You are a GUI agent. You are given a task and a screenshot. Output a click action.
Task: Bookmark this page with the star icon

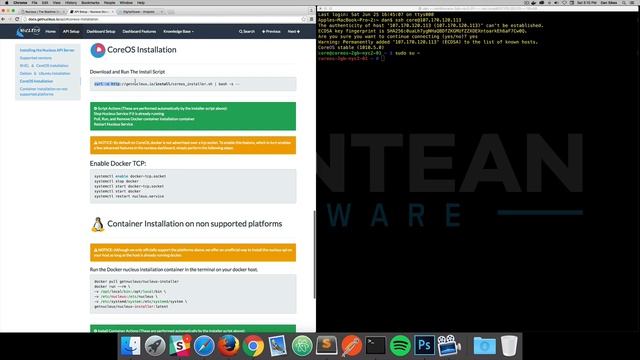[303, 19]
